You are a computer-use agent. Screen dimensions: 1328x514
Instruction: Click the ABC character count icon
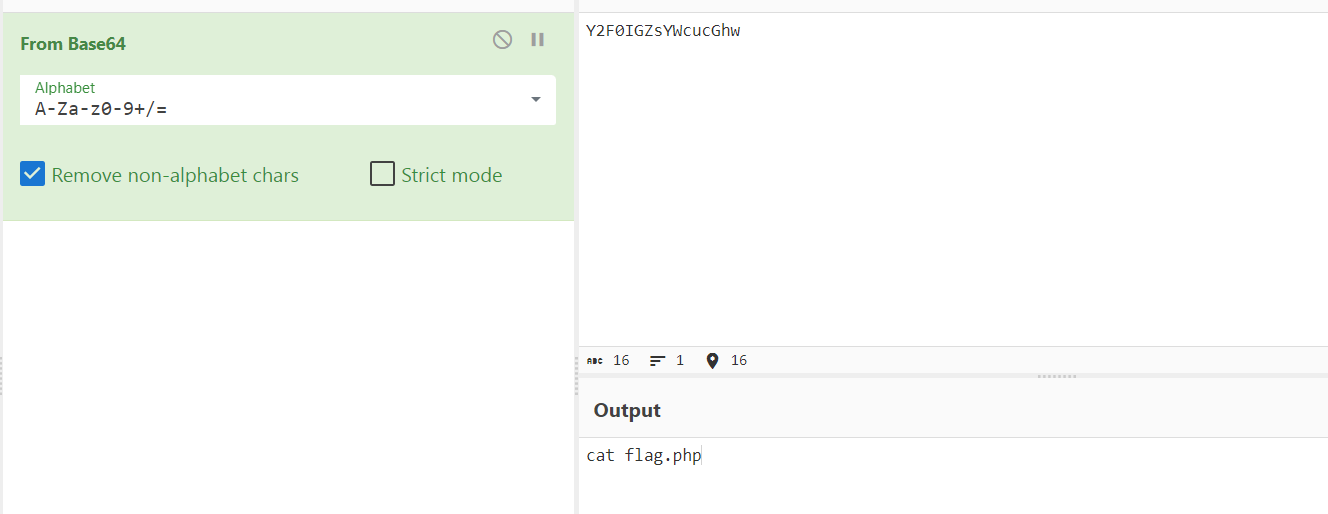point(595,360)
